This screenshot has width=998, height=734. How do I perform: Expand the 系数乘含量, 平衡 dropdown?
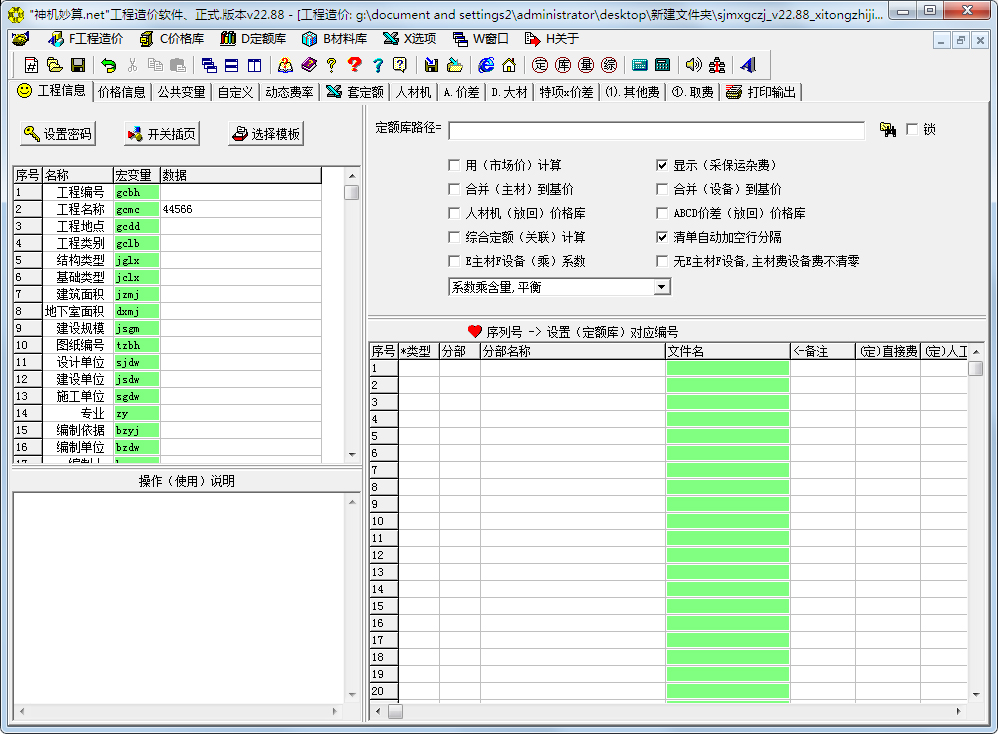click(661, 287)
